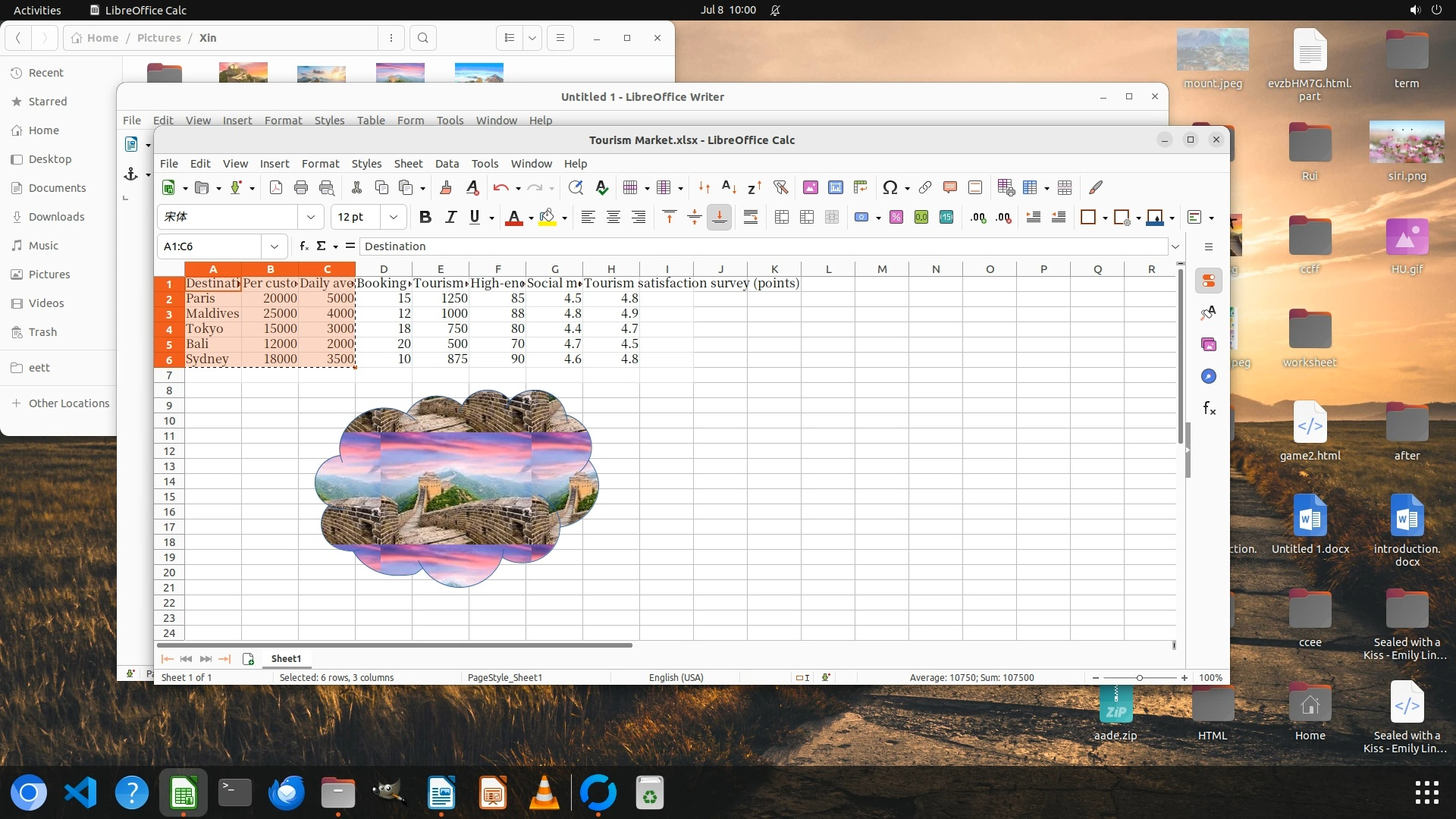Click the formula input line
Screen dimensions: 1456x819
point(758,246)
